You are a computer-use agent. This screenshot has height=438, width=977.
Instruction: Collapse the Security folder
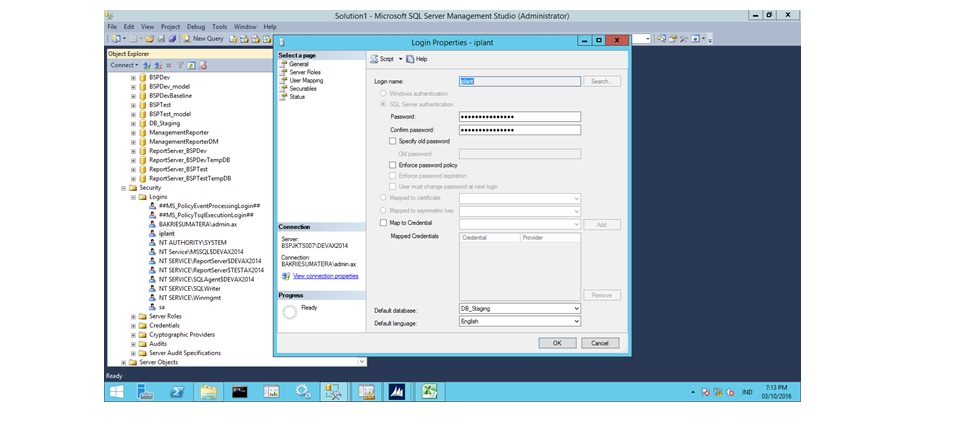123,188
